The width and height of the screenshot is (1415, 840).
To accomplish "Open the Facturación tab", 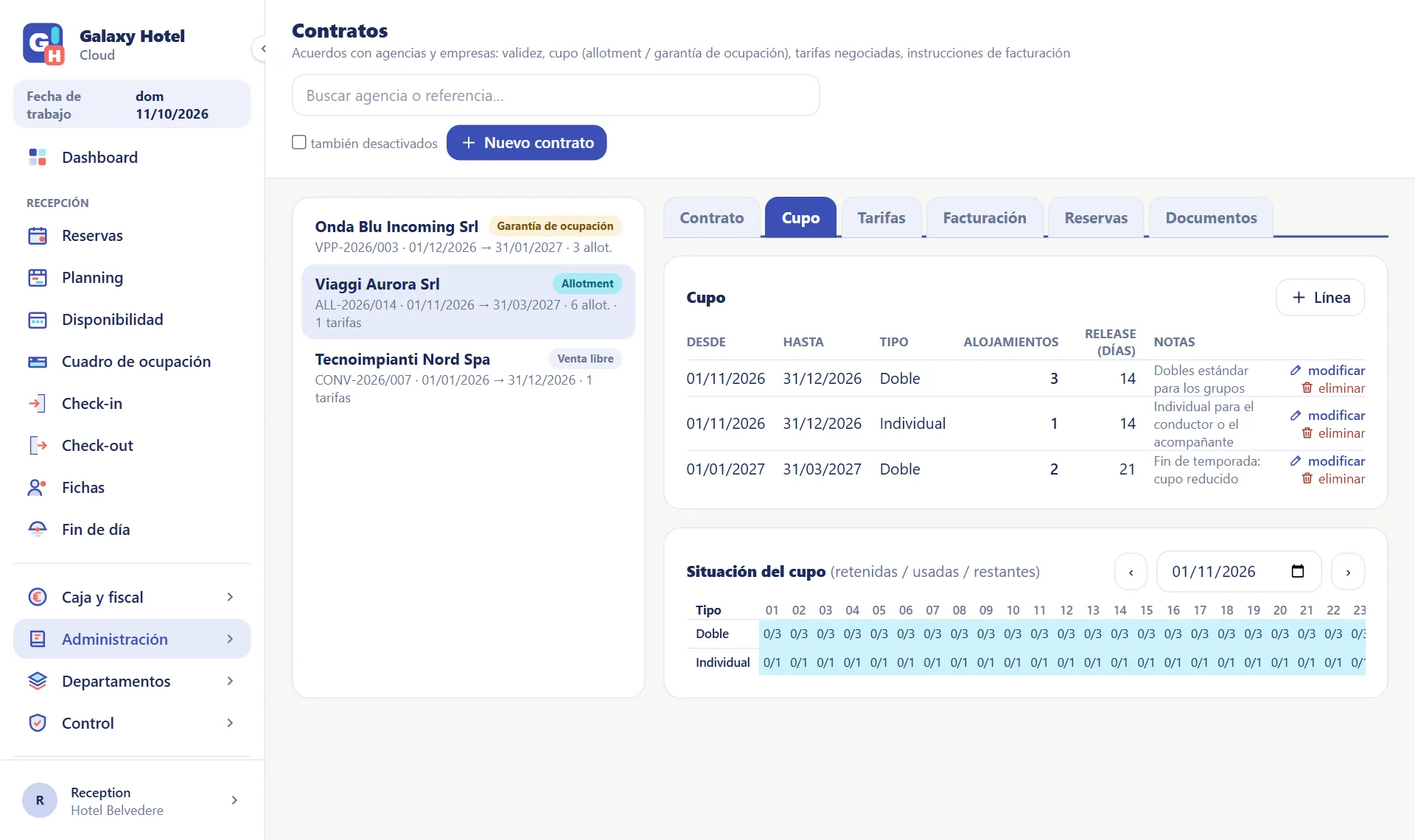I will click(x=984, y=218).
